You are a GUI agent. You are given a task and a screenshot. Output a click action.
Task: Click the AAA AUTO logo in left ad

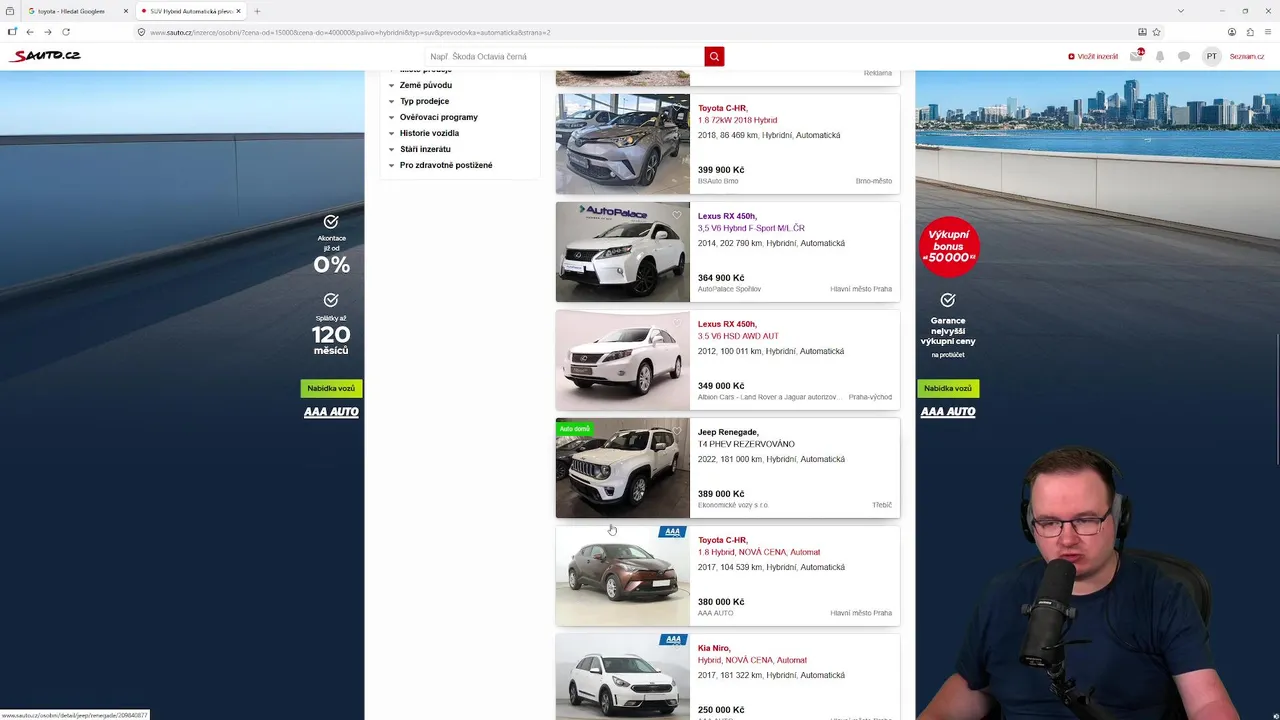tap(331, 412)
